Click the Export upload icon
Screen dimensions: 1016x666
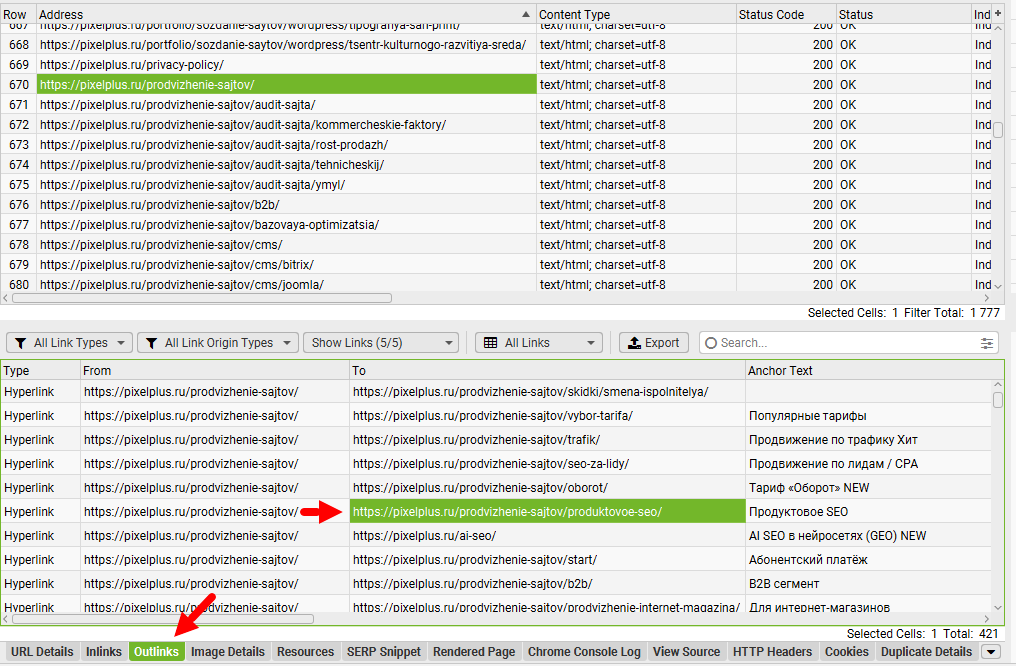634,343
